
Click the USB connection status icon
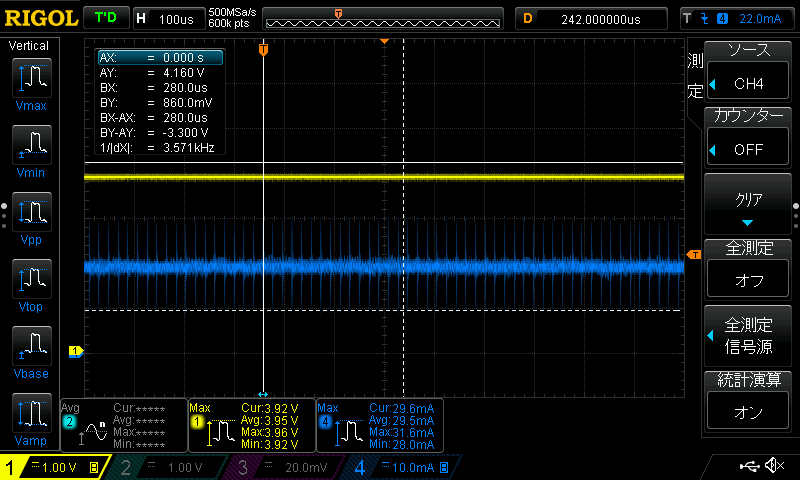750,466
